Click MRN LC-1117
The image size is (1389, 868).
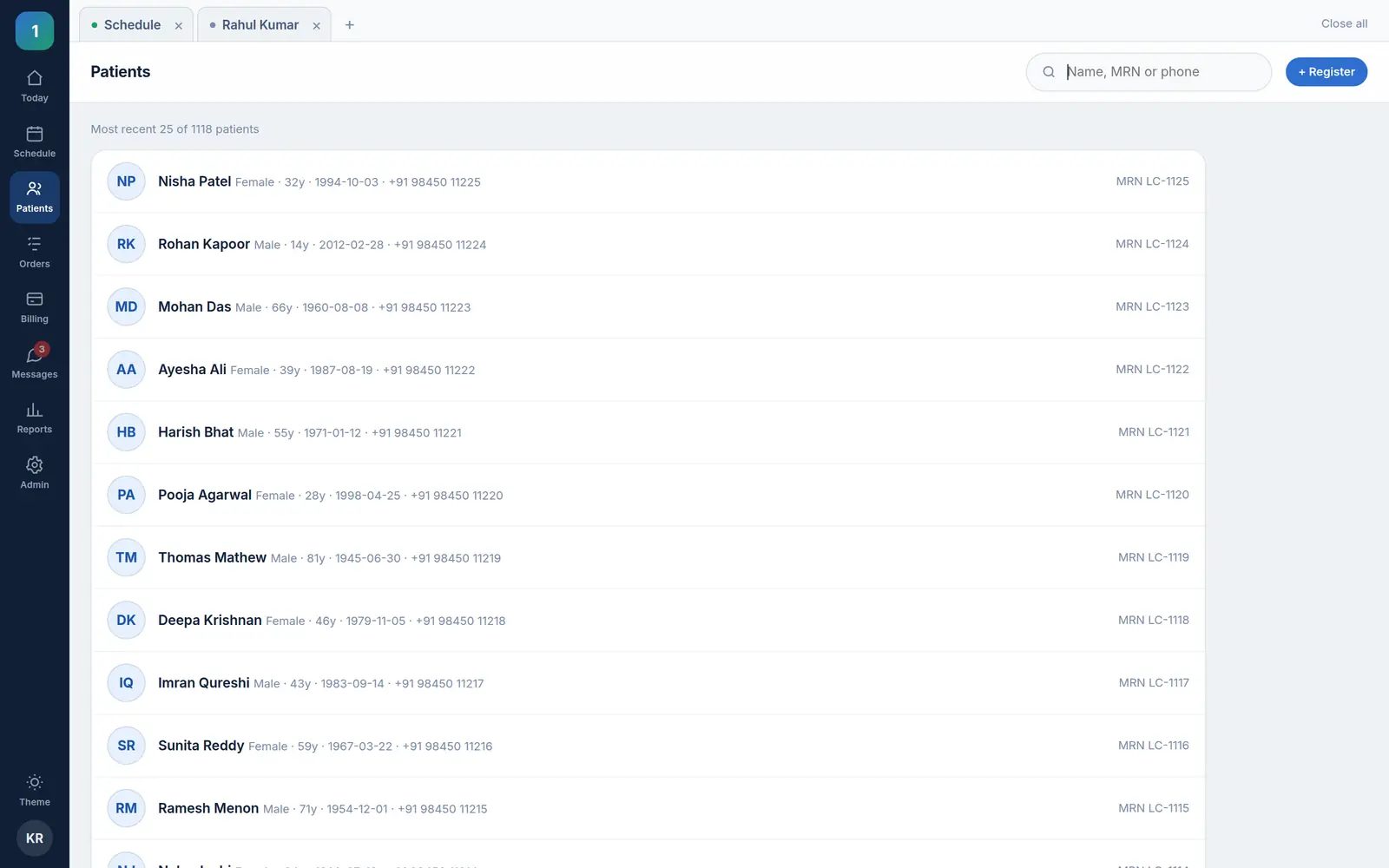pyautogui.click(x=1154, y=683)
